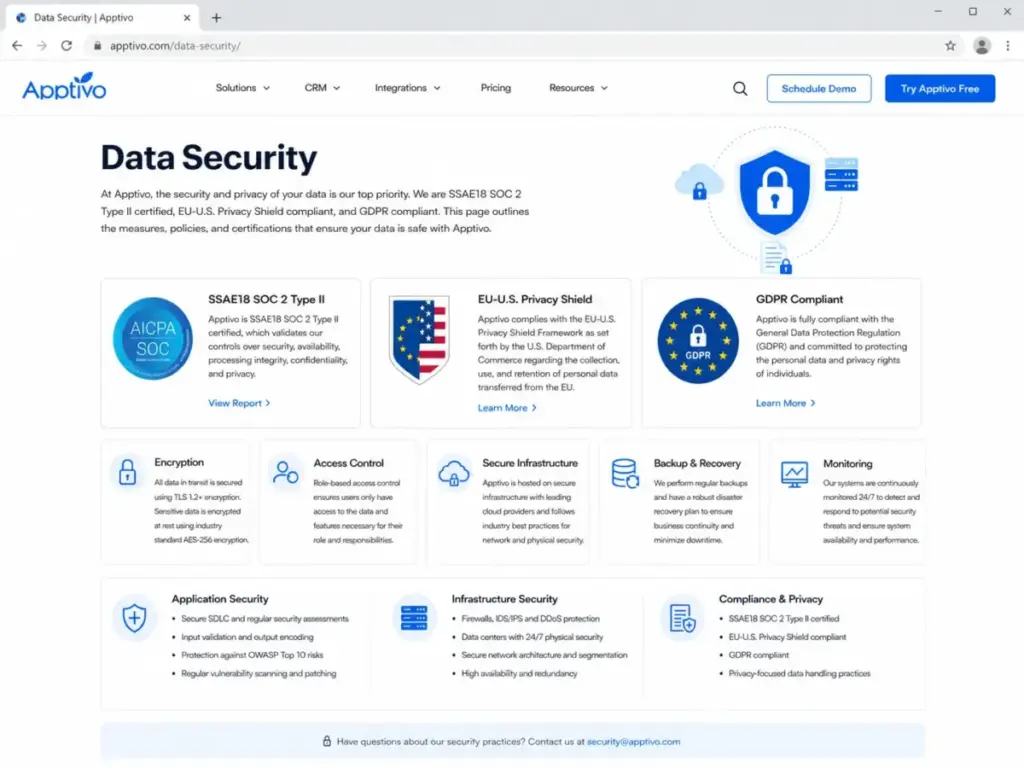The image size is (1024, 768).
Task: Click the Access Control user icon
Action: pos(285,472)
